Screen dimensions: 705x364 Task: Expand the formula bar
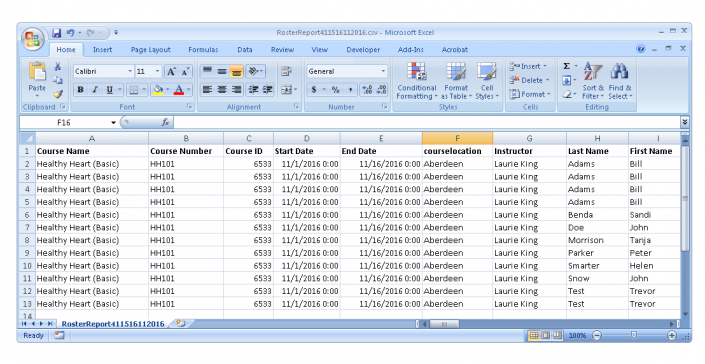tap(684, 122)
